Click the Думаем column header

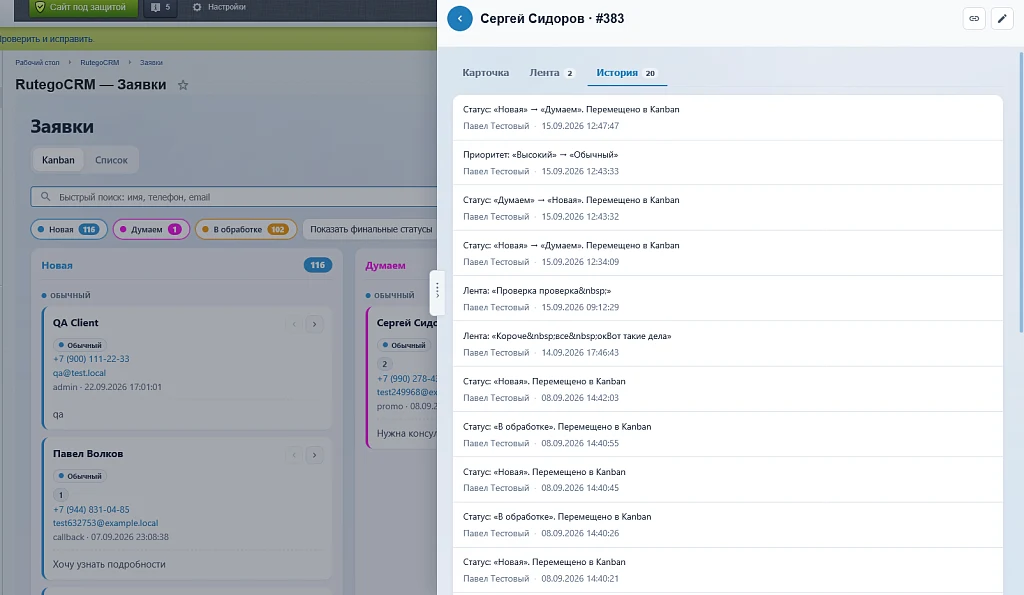point(385,266)
